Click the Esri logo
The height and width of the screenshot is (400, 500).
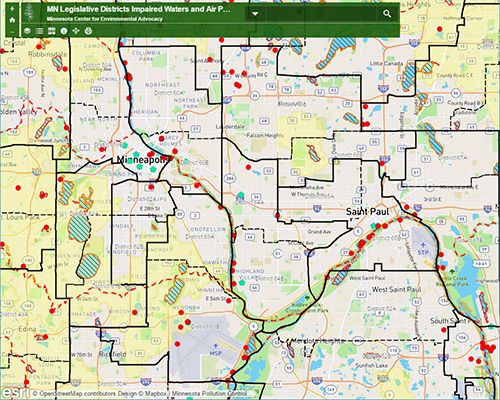[15, 392]
